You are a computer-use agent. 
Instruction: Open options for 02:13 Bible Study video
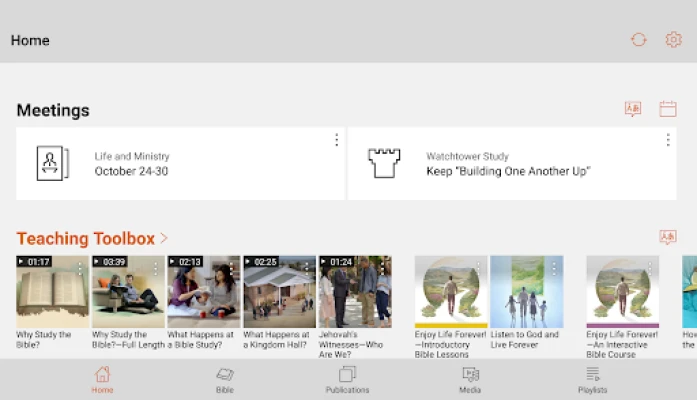tap(231, 268)
